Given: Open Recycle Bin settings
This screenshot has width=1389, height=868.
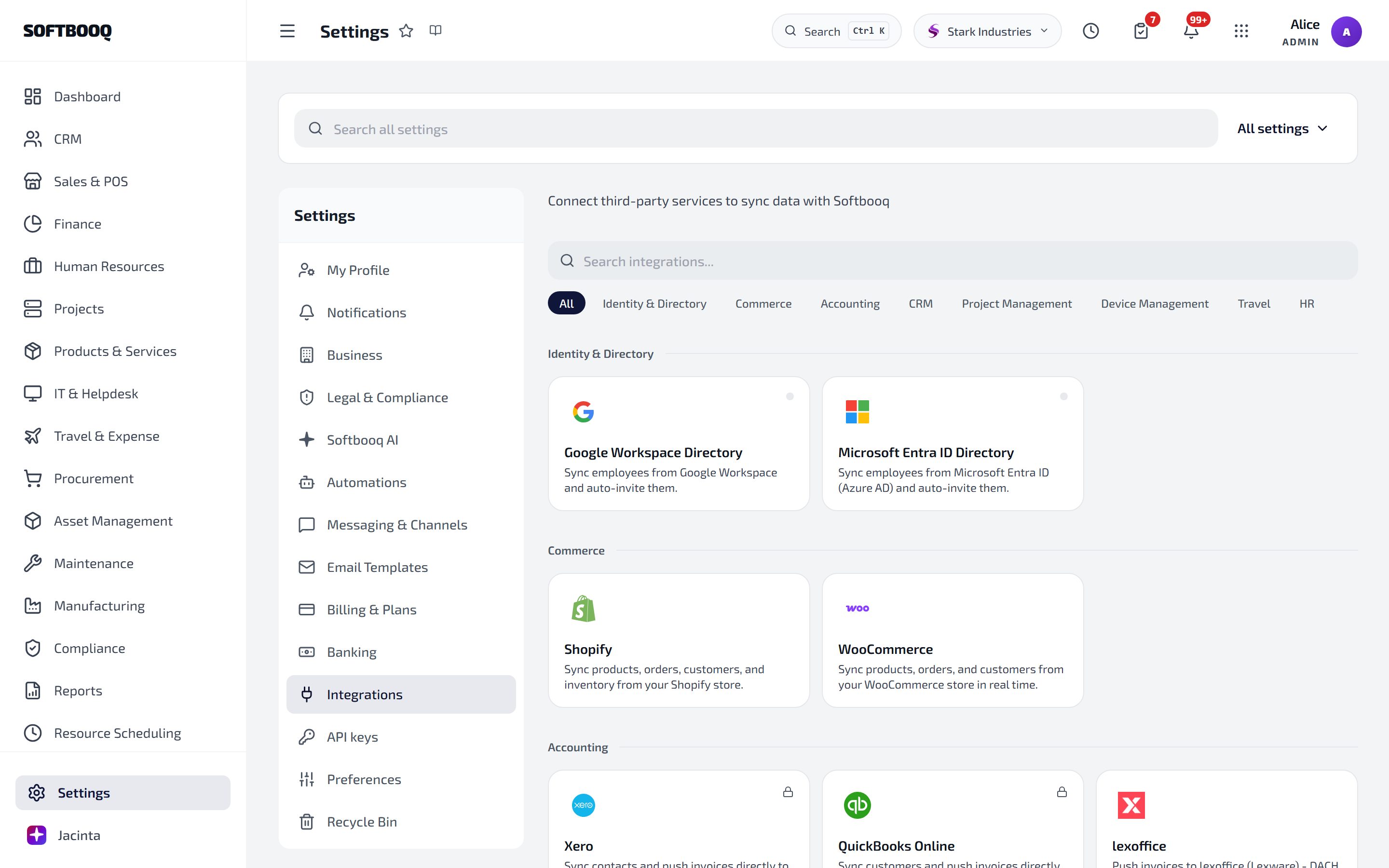Looking at the screenshot, I should tap(401, 822).
